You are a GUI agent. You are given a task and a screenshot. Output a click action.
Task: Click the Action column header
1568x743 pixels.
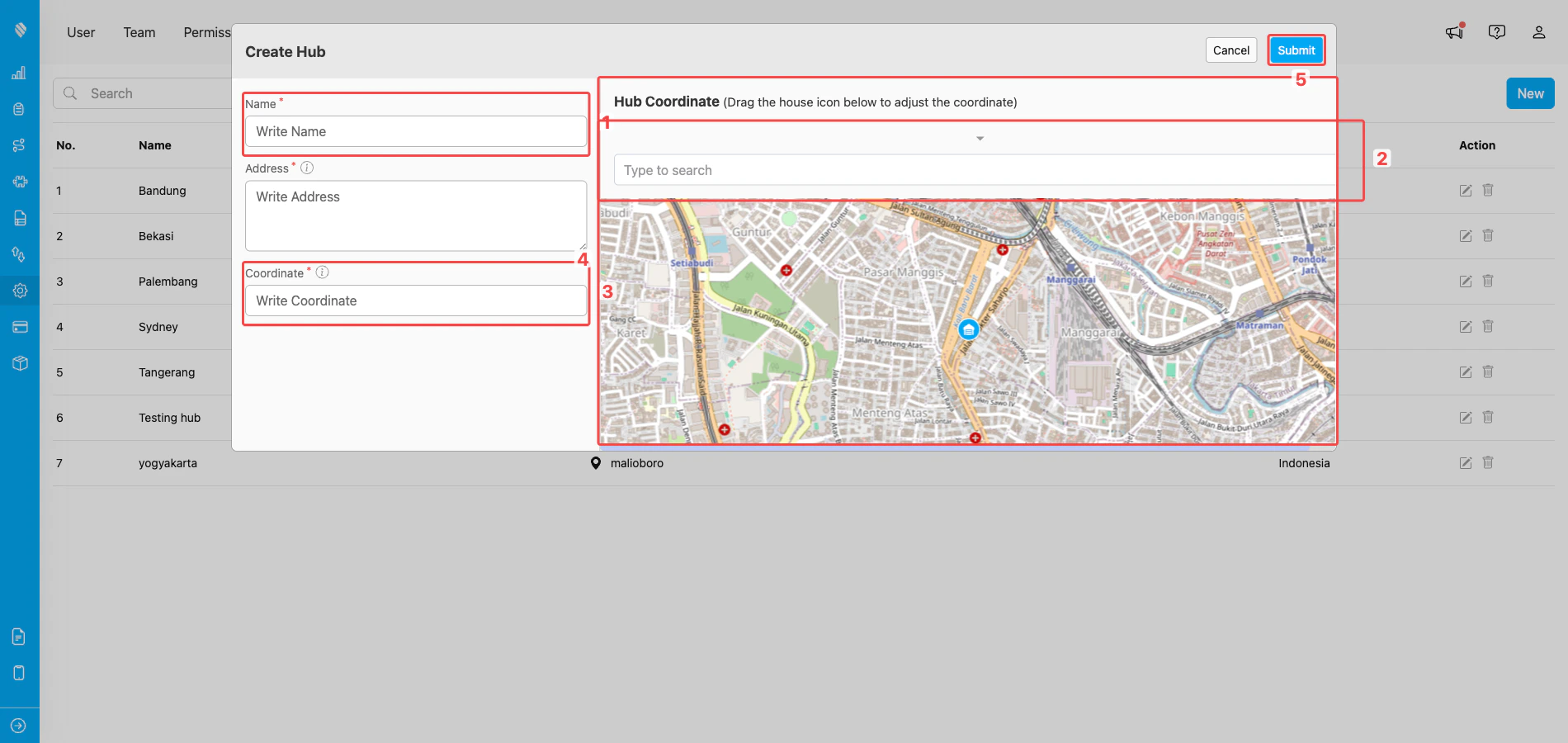pos(1477,145)
